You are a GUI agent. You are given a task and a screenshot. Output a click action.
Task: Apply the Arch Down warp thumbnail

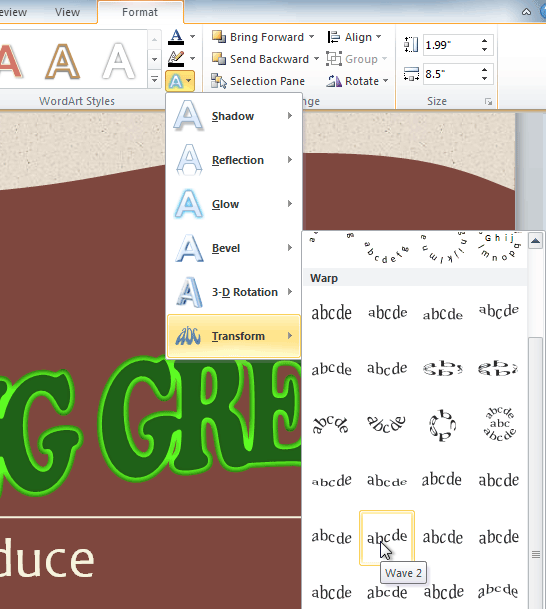click(x=387, y=424)
